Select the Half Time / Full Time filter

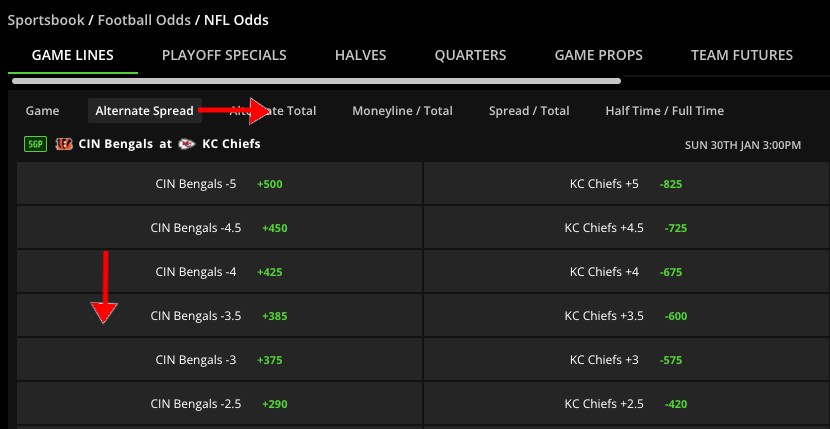click(x=664, y=111)
